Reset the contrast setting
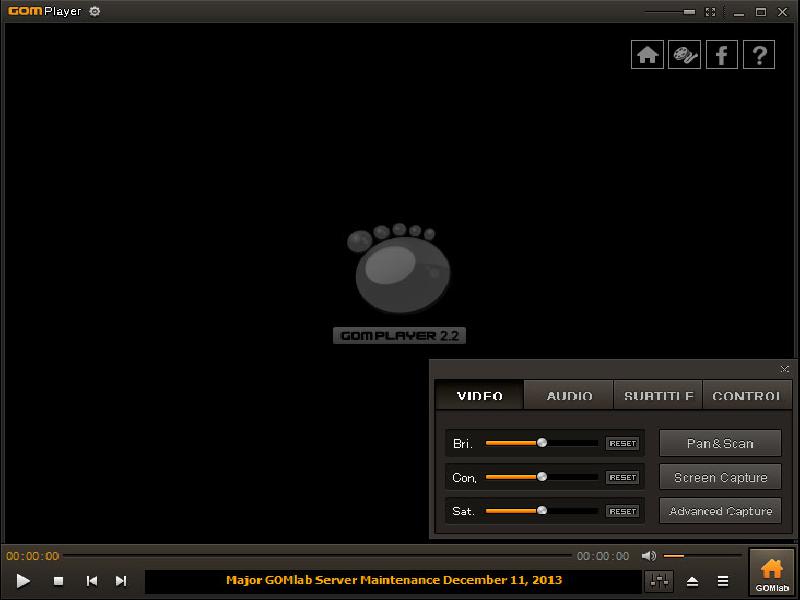The width and height of the screenshot is (800, 600). [622, 478]
